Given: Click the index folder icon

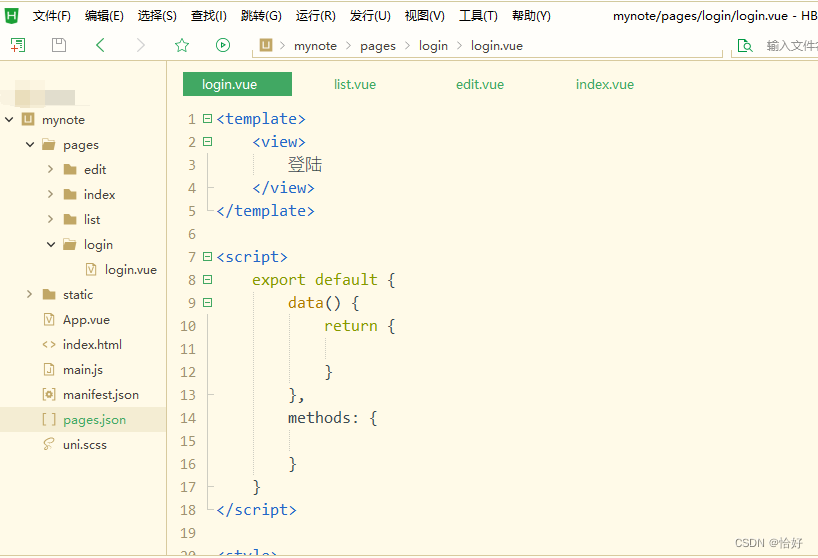Looking at the screenshot, I should 70,195.
